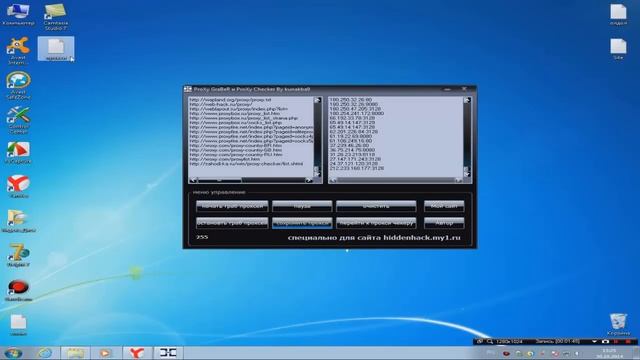Open Windows Media Player from the taskbar
Image resolution: width=640 pixels, height=360 pixels.
click(x=105, y=353)
